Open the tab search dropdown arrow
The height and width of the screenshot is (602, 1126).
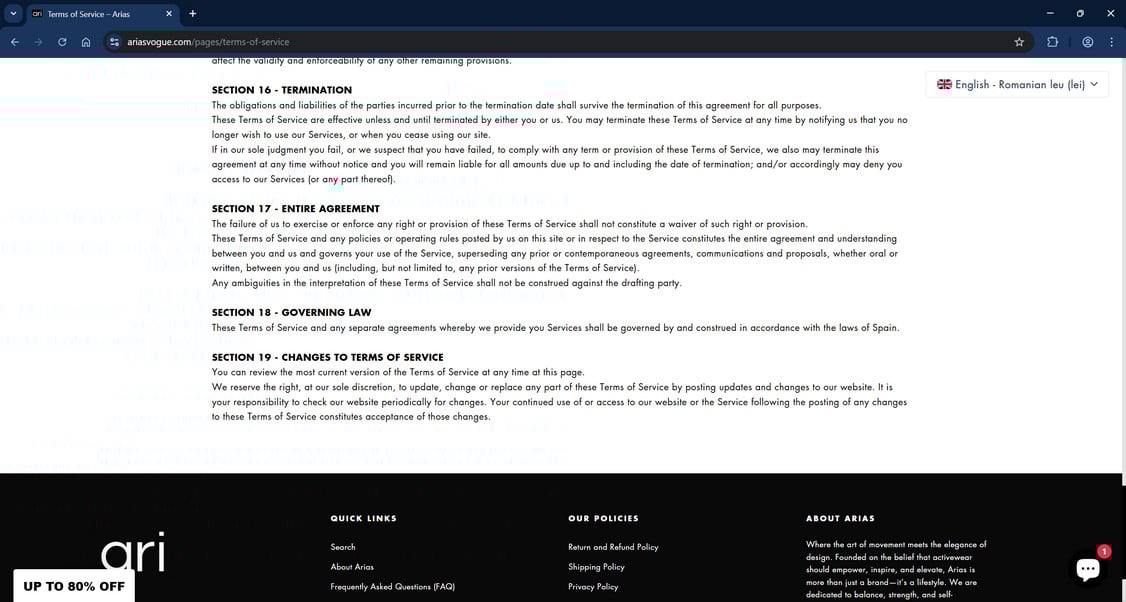pos(13,14)
